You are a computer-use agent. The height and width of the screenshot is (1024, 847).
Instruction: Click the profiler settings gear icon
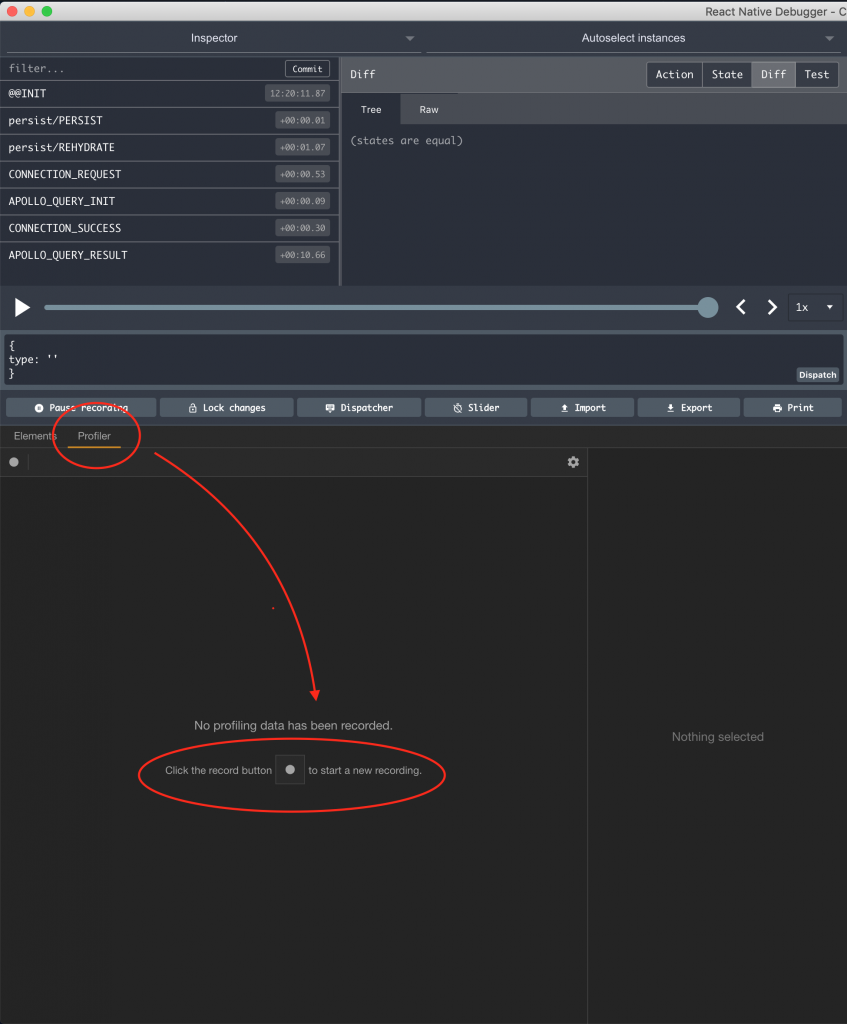573,462
